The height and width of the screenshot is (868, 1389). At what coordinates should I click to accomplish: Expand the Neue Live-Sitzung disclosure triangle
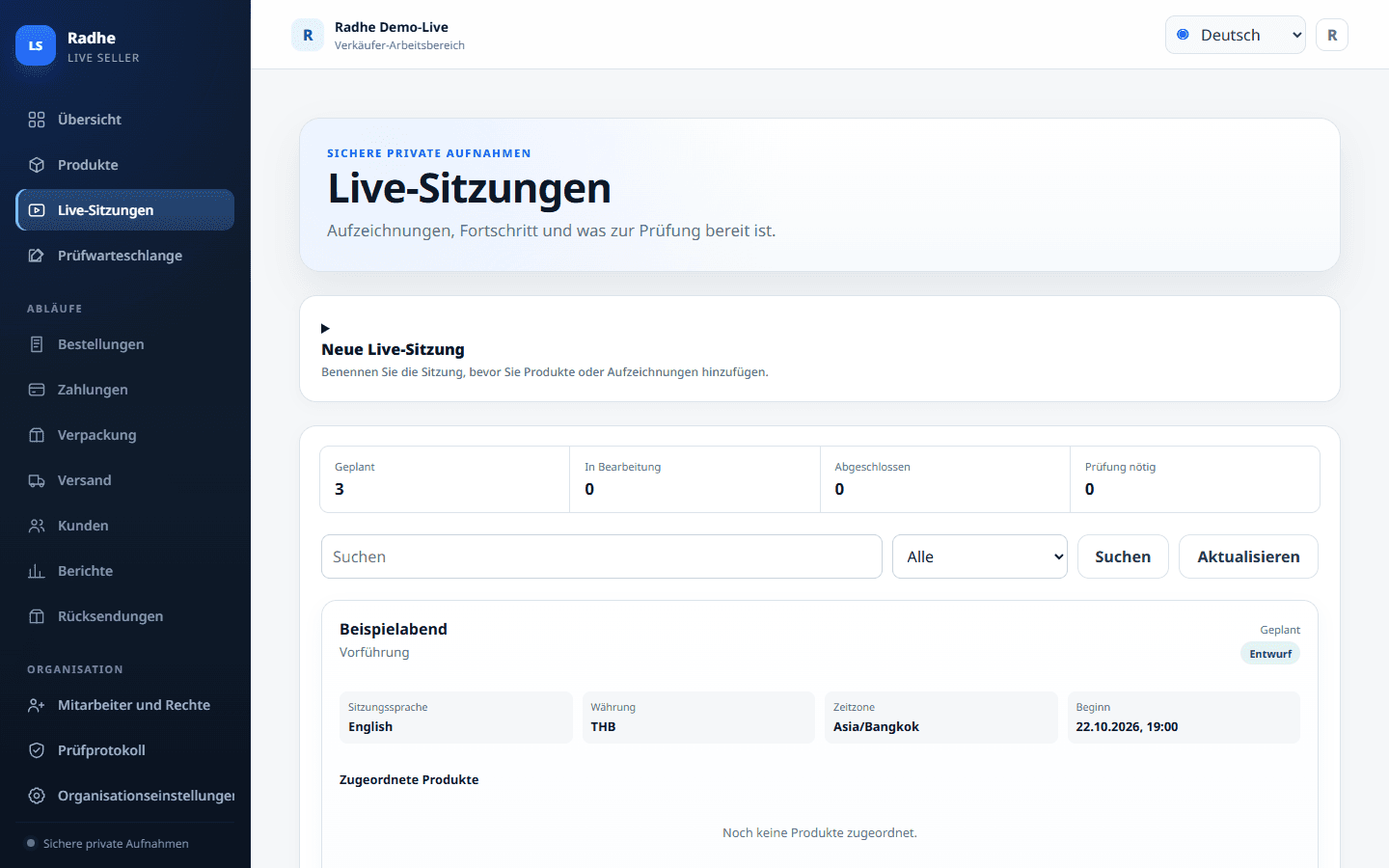[x=325, y=329]
